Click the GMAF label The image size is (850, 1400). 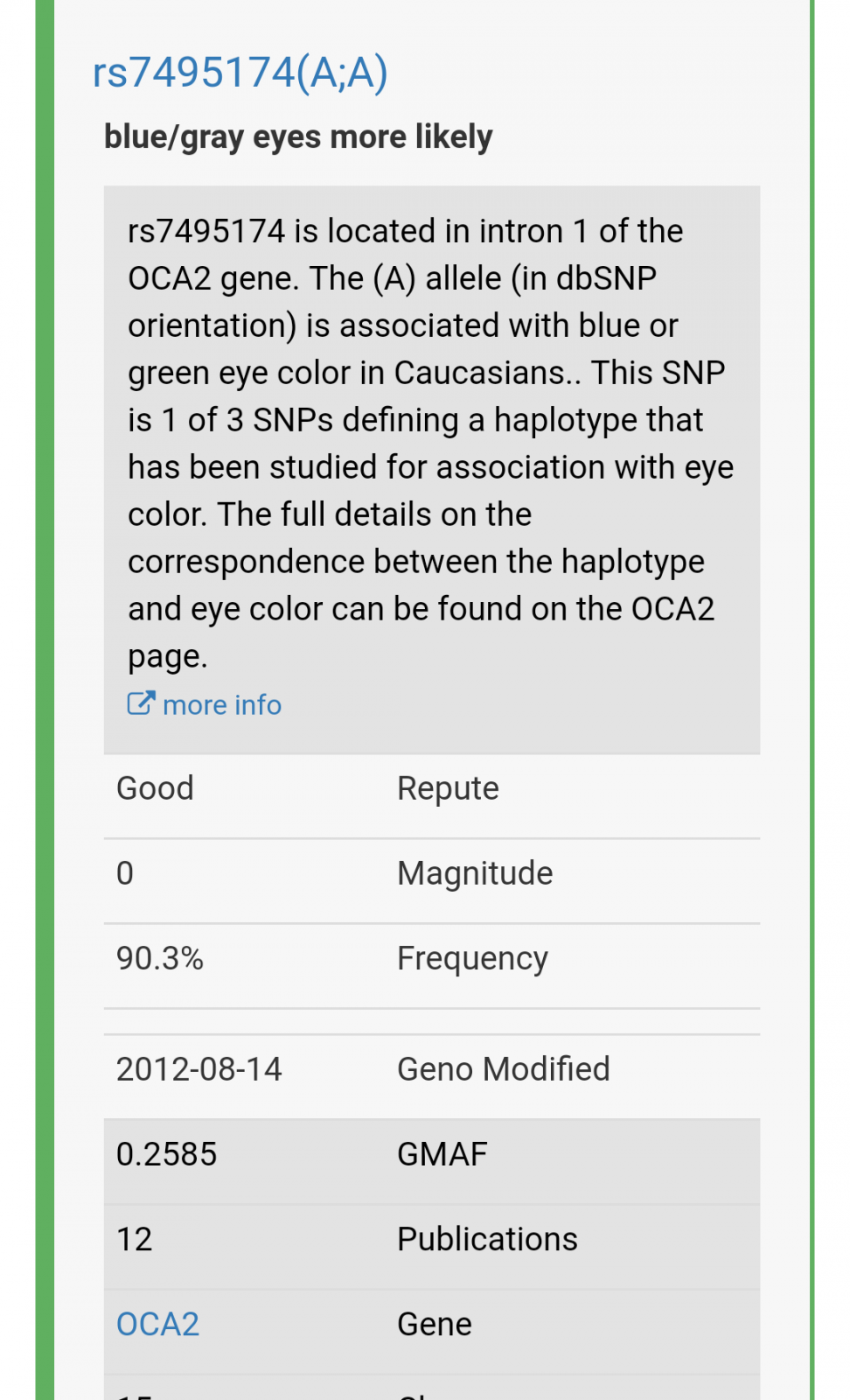442,1153
